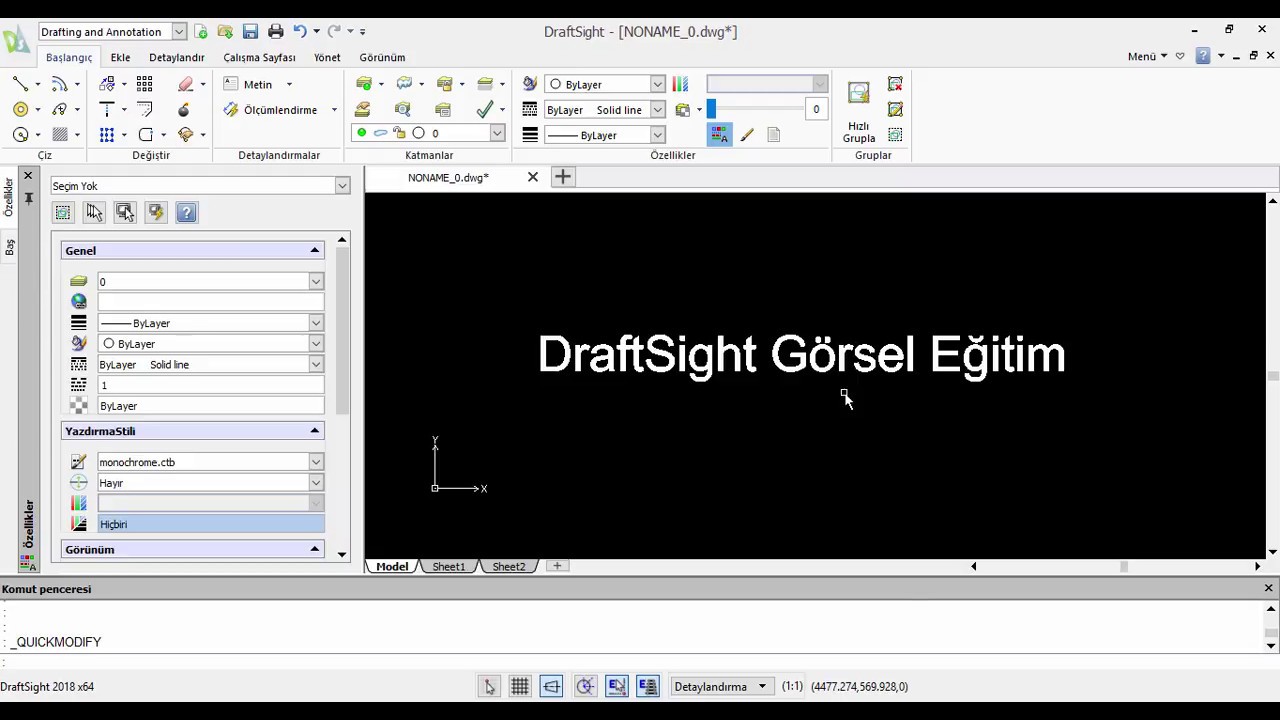The image size is (1280, 720).
Task: Click the edit group pencil icon
Action: [895, 109]
